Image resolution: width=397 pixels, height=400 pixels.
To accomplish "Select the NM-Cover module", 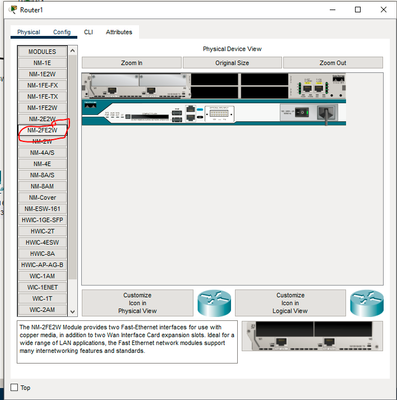I will 42,197.
